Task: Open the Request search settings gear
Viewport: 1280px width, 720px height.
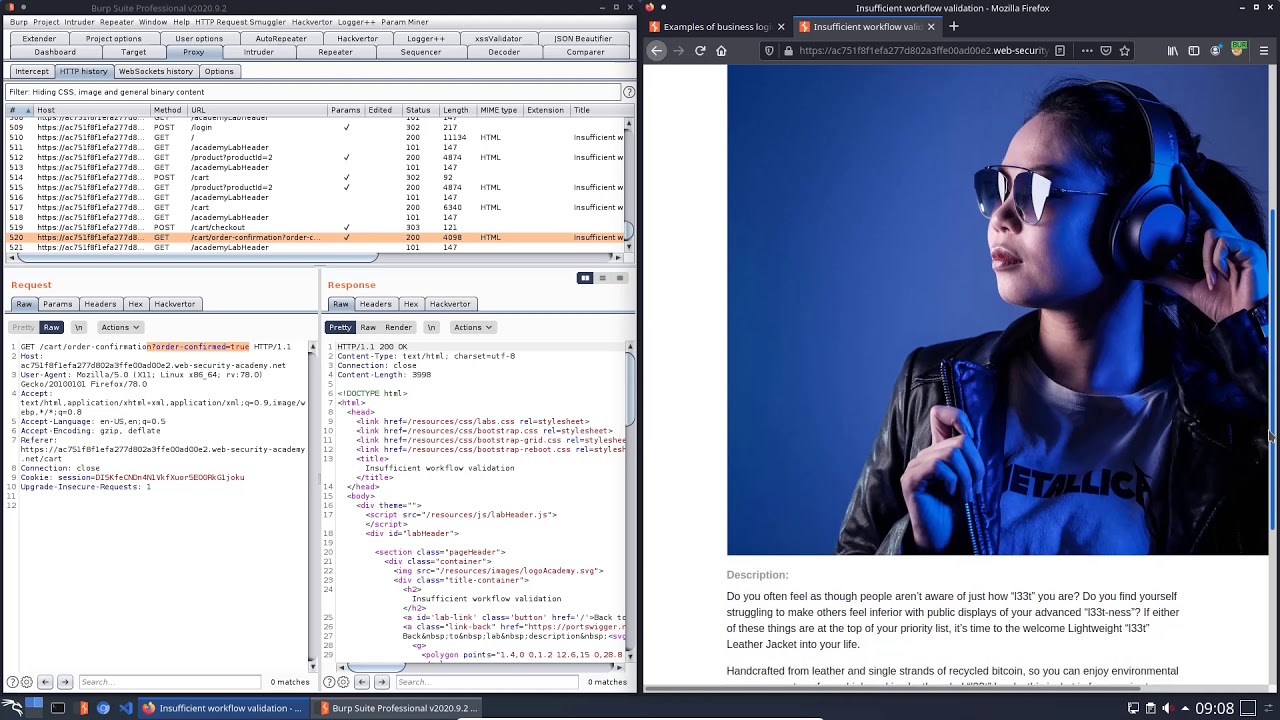Action: coord(27,682)
